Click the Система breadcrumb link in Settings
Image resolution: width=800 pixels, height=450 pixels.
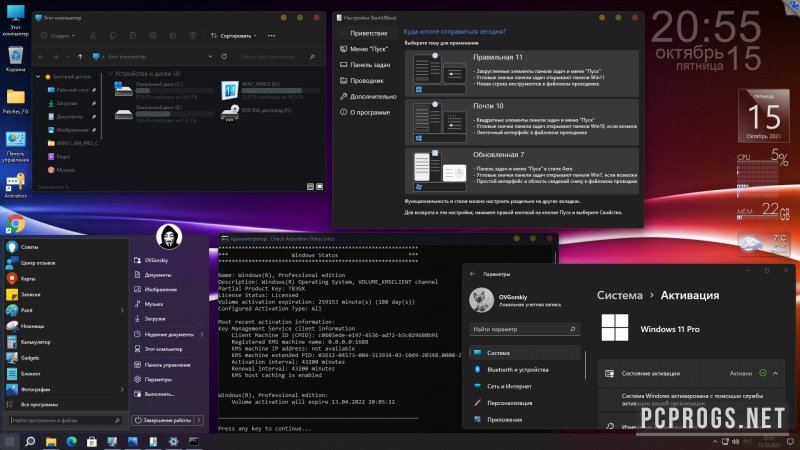coord(619,295)
